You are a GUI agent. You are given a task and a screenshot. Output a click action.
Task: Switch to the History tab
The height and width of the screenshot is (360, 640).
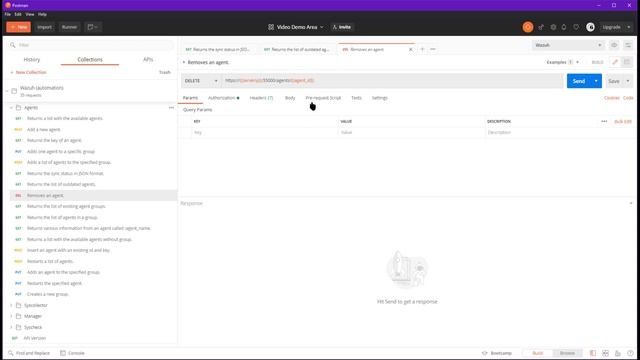click(x=32, y=60)
